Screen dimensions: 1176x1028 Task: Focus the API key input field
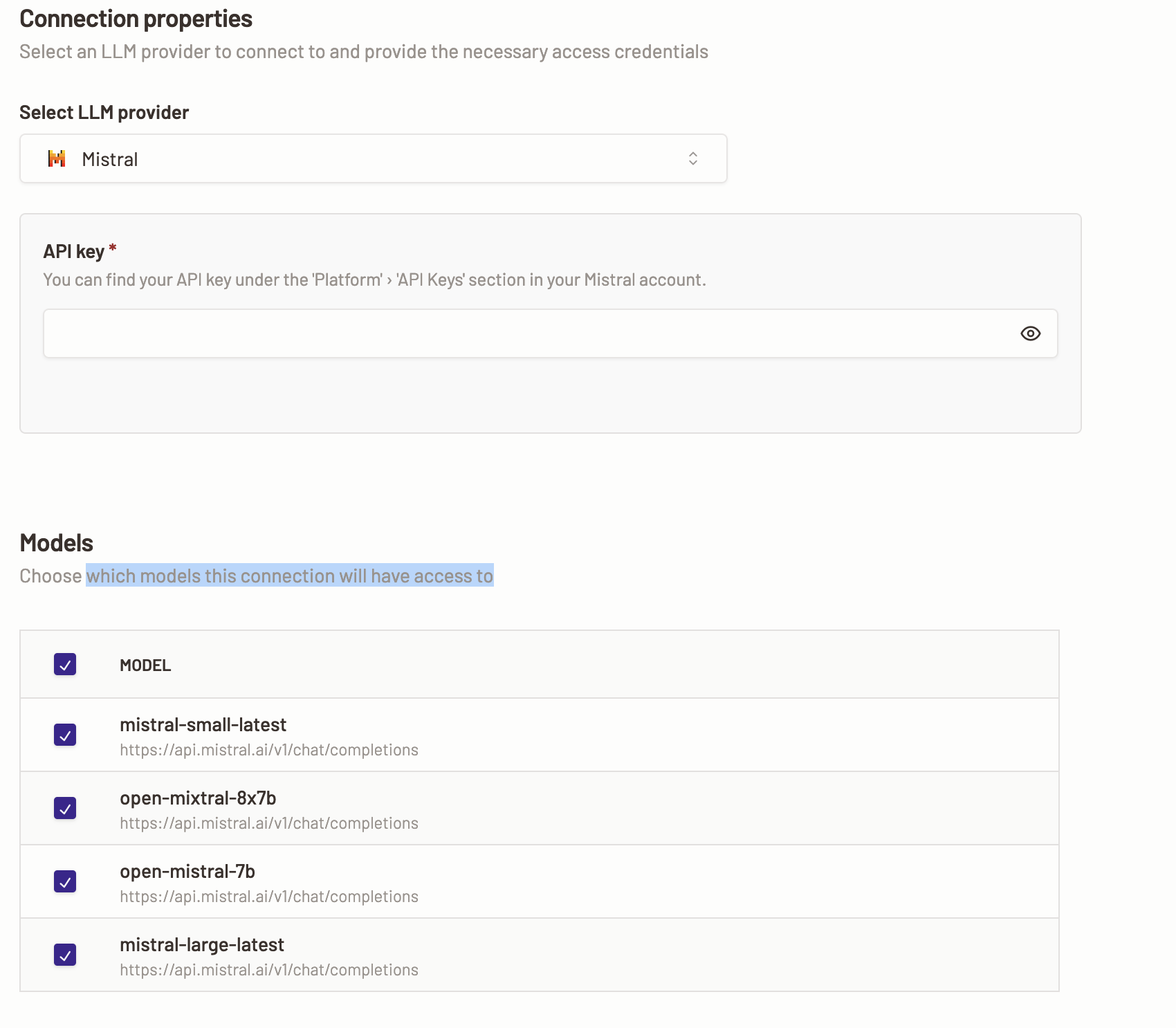[550, 333]
